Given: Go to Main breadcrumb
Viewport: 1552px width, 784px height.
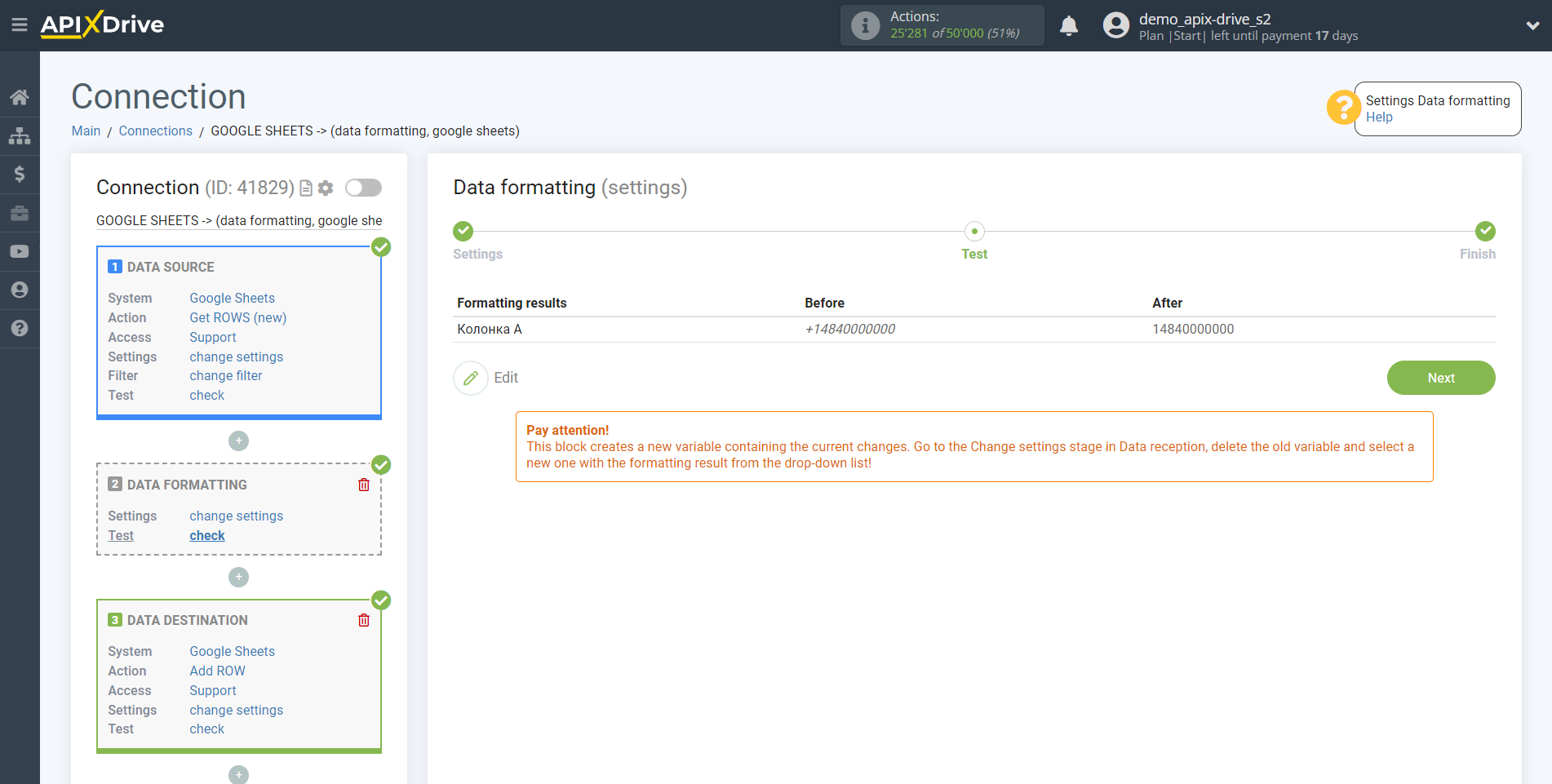Looking at the screenshot, I should (86, 131).
